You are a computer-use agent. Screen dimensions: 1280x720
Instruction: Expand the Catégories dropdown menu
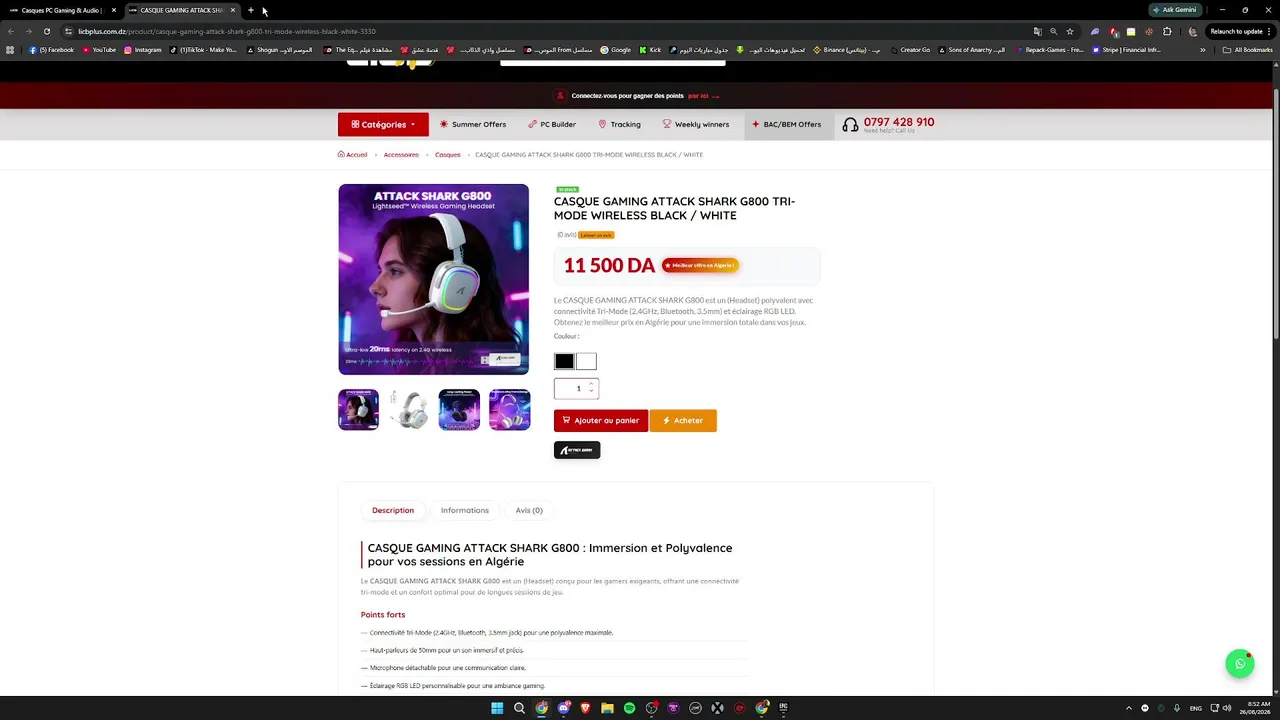383,124
